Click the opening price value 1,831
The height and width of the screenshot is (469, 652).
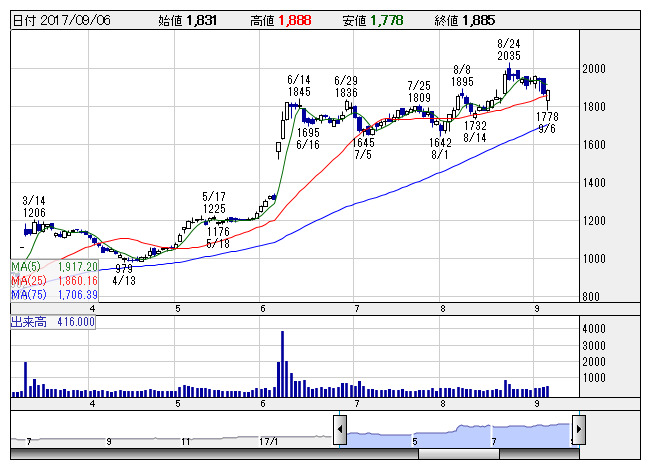pyautogui.click(x=202, y=20)
